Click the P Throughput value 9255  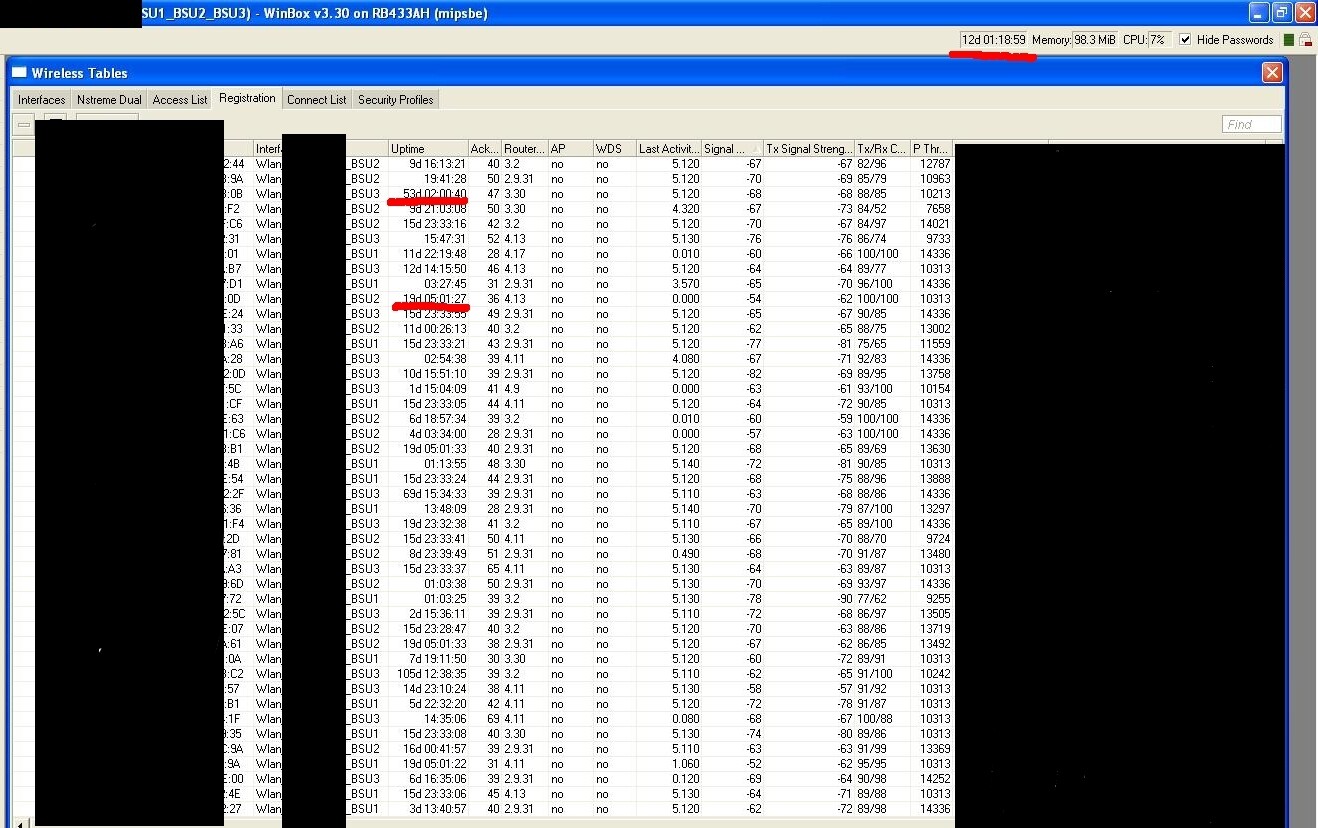coord(937,599)
